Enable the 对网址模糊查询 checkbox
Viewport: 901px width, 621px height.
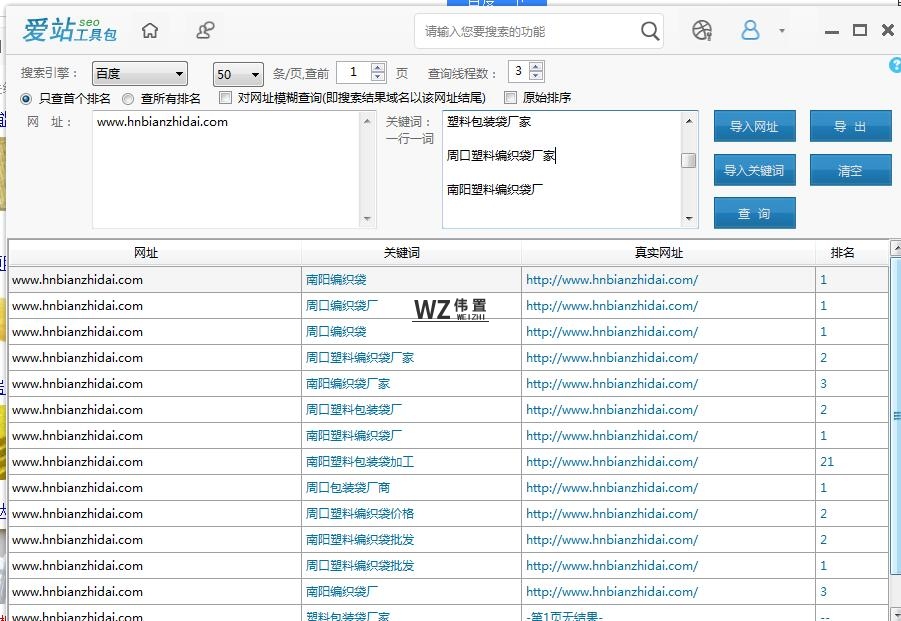[226, 98]
